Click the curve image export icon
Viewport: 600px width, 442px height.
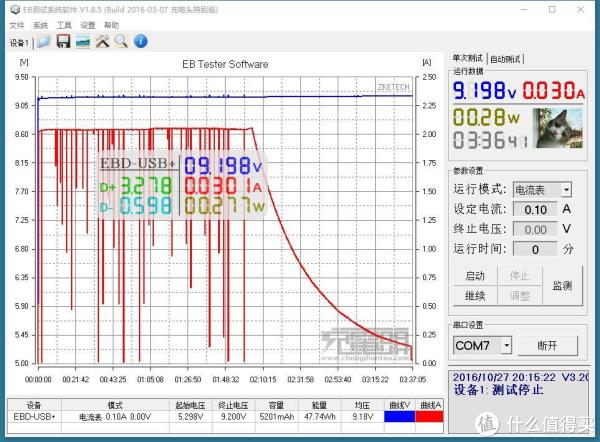coord(83,41)
